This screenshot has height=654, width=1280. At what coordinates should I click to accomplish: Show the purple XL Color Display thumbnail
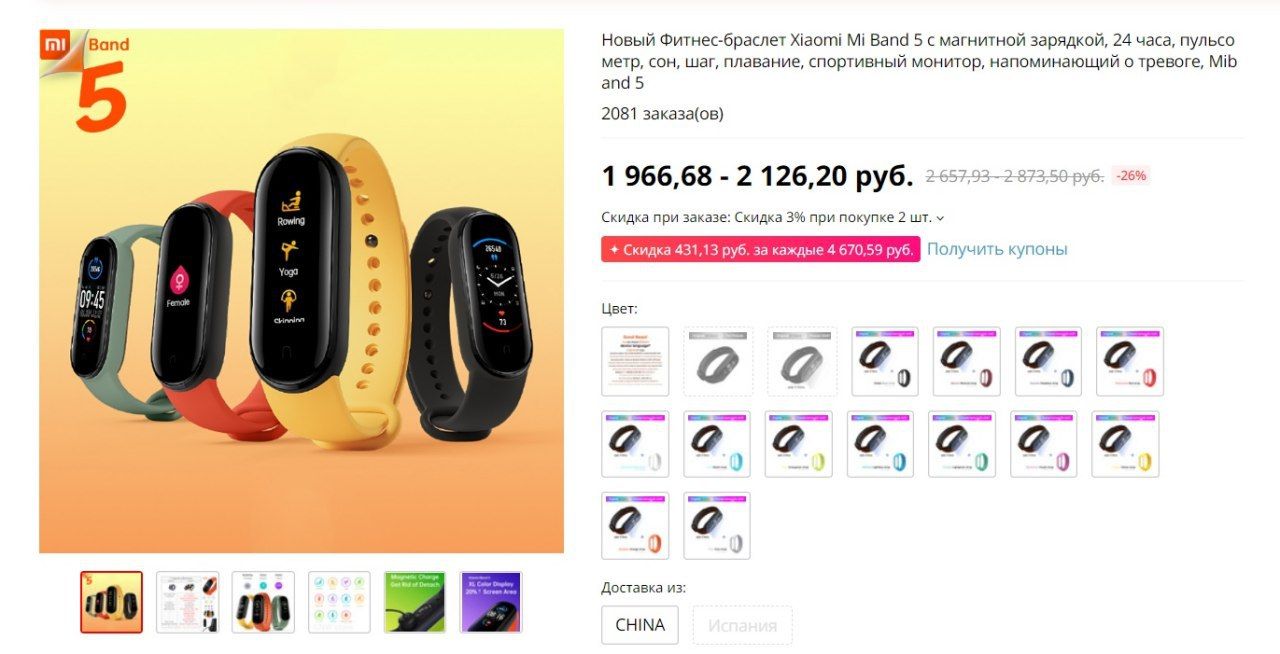click(x=491, y=602)
